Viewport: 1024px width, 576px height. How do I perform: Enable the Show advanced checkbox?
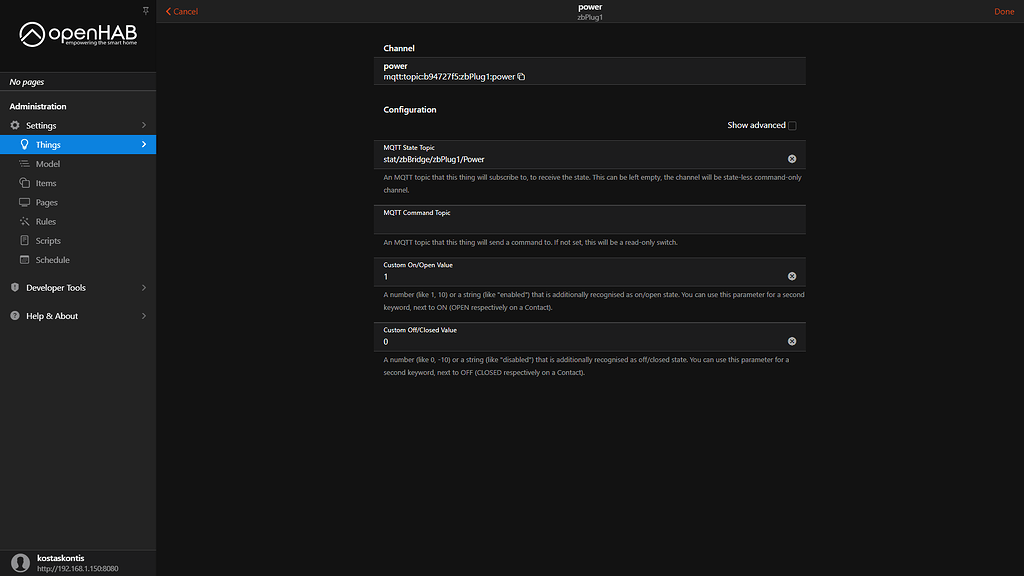click(791, 125)
